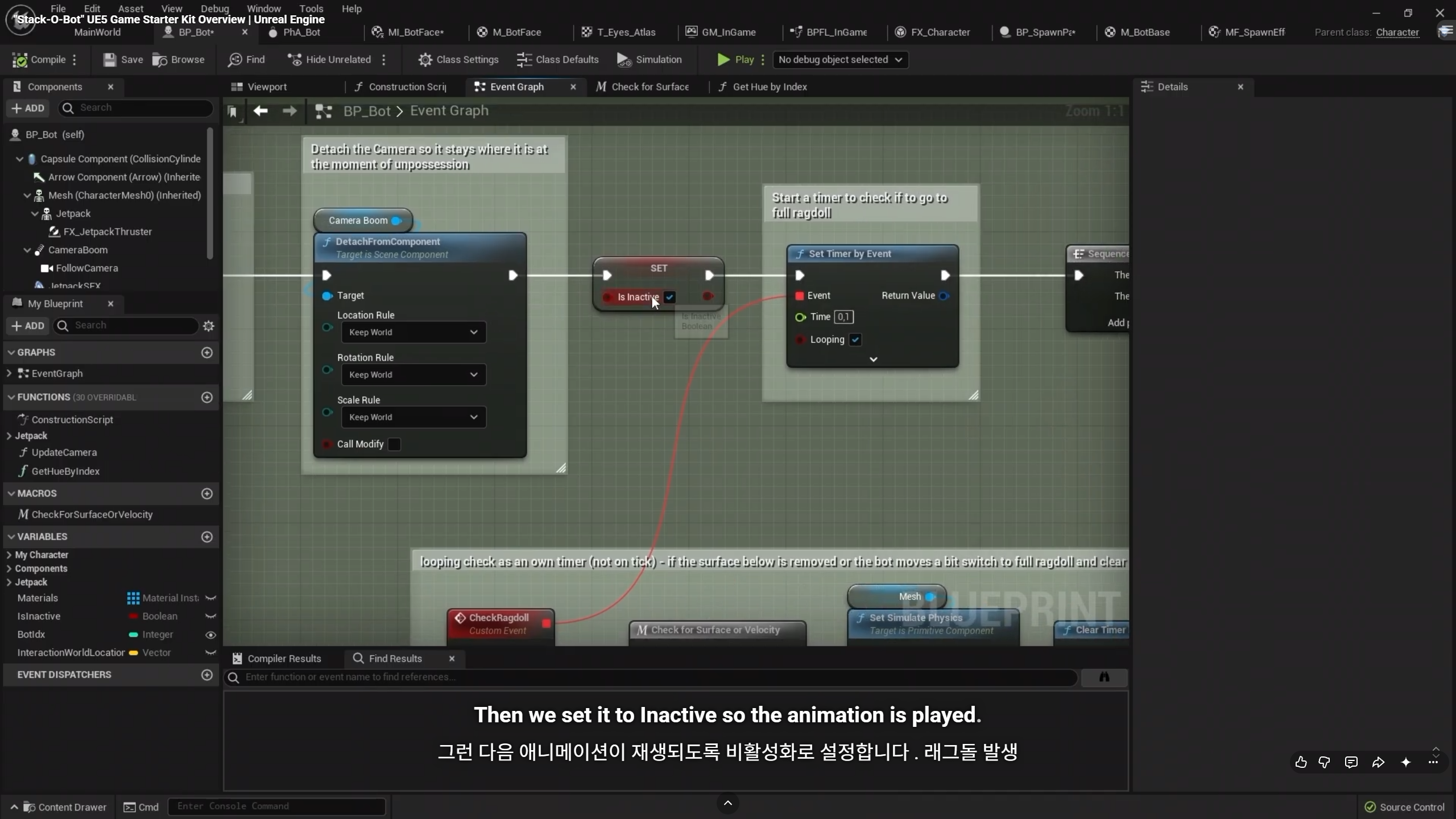
Task: Start Simulation mode
Action: 649,60
